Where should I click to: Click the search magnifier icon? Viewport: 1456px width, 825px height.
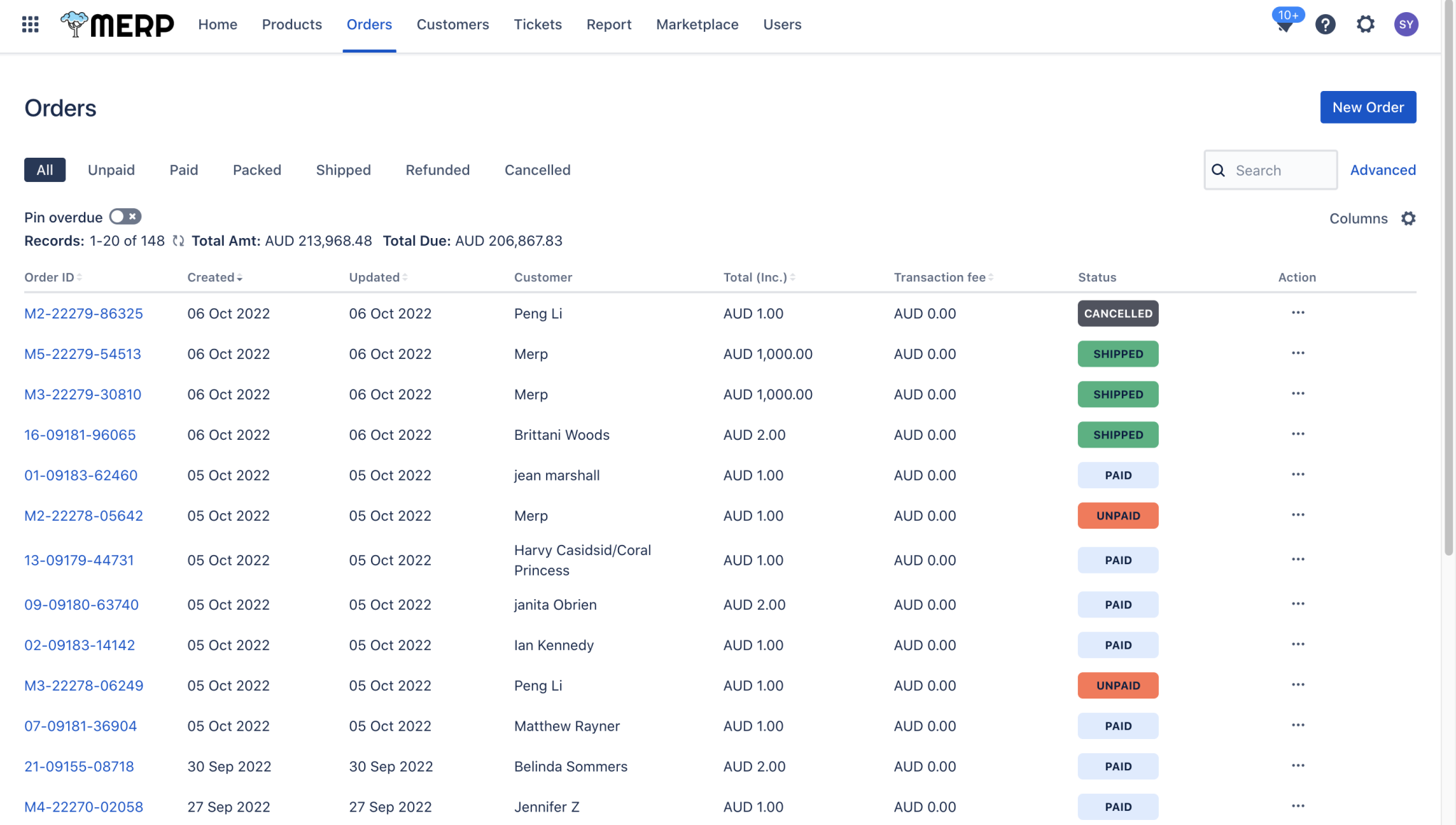click(x=1219, y=171)
